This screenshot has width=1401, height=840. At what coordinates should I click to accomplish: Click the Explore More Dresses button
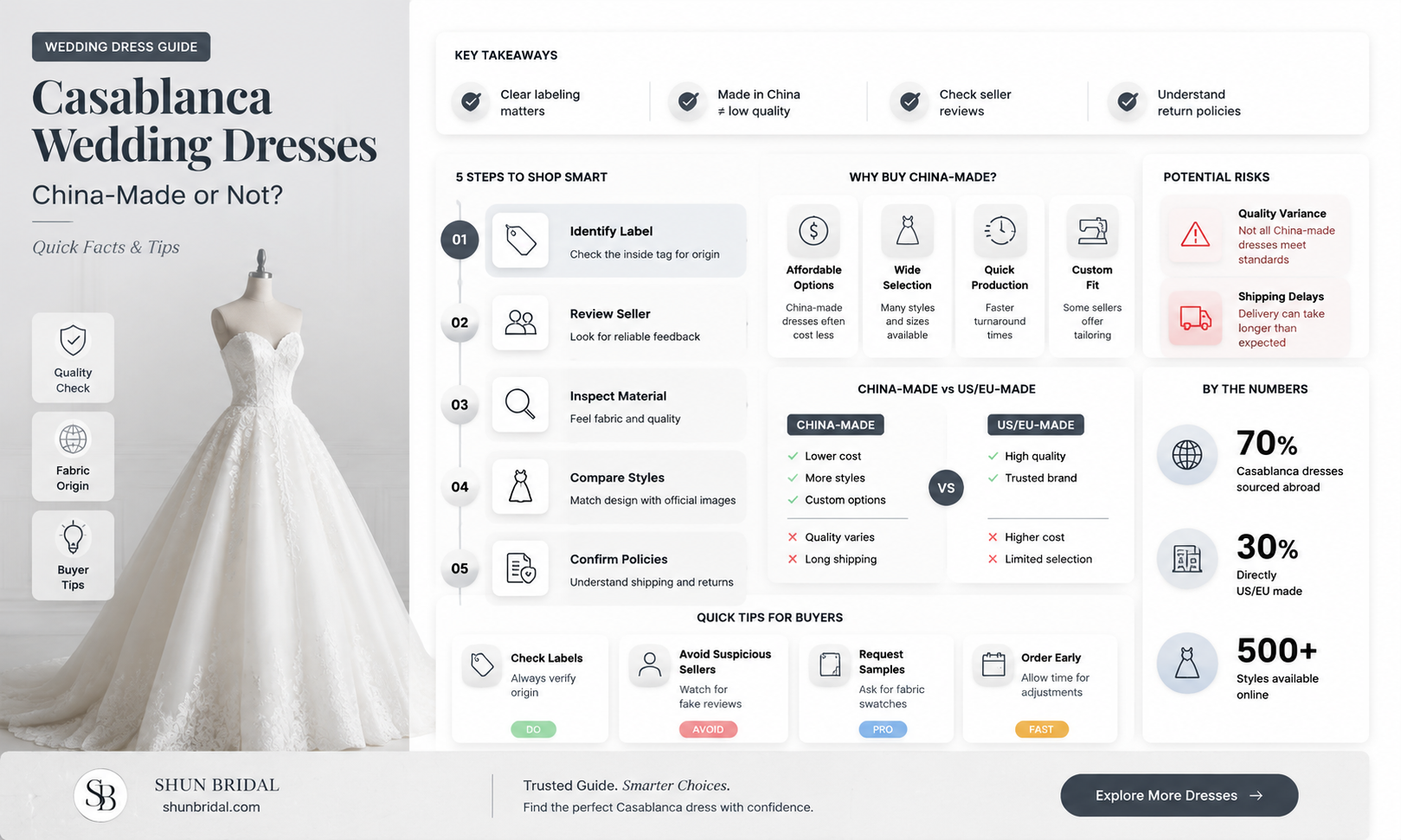click(x=1179, y=795)
